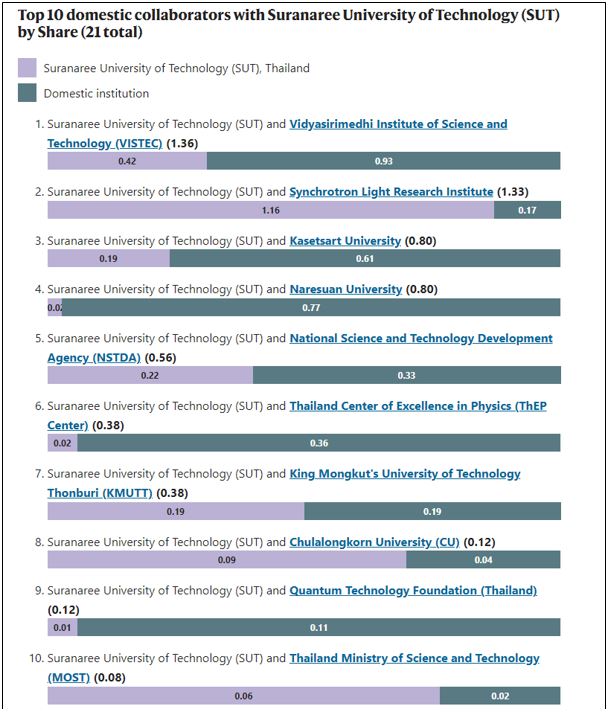The height and width of the screenshot is (712, 608).
Task: Click the 'Suranaree University of Technology (SUT), Thailand' legend label
Action: coord(177,68)
